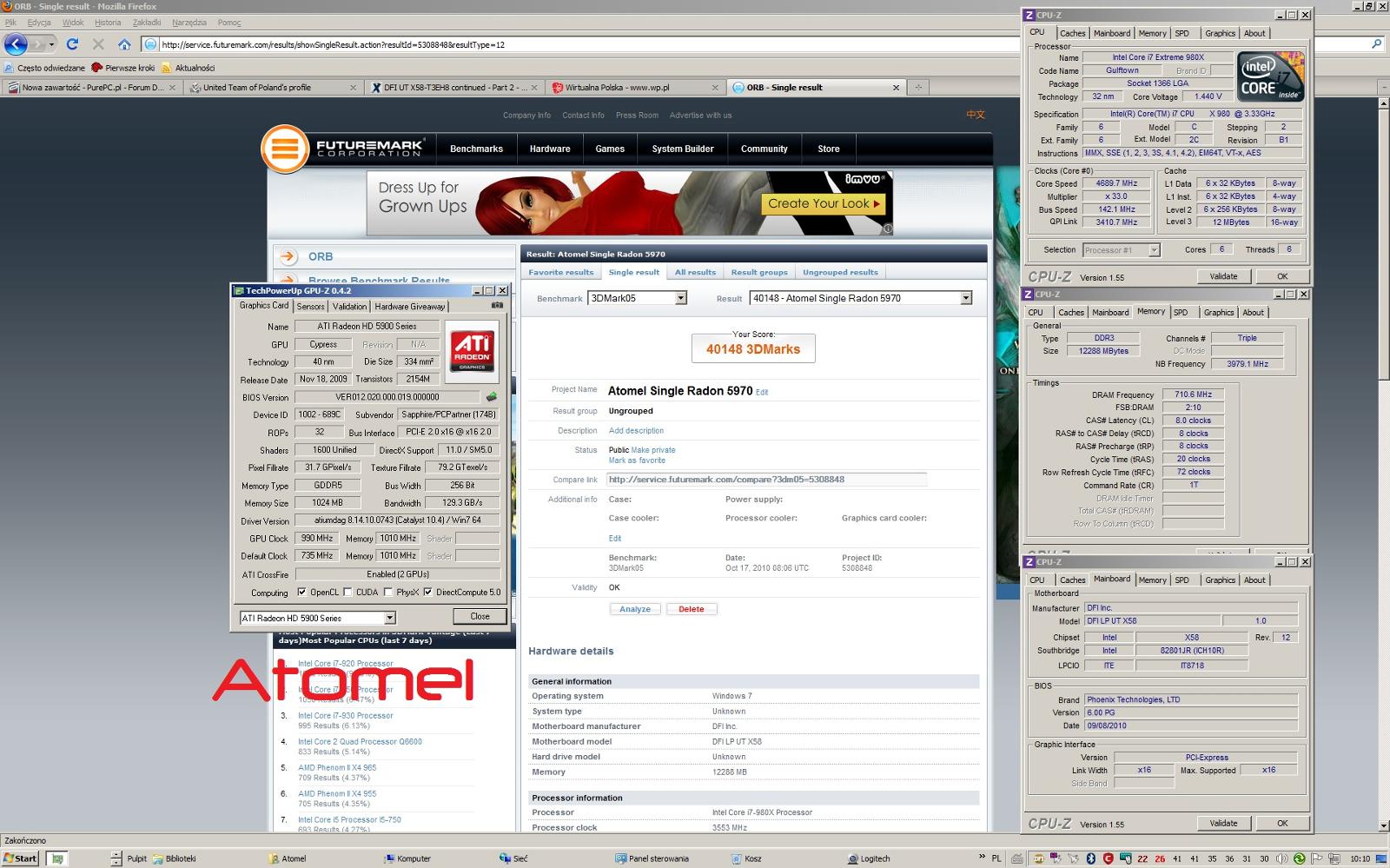The image size is (1390, 868).
Task: Click the Mark as favorite link
Action: [x=637, y=461]
